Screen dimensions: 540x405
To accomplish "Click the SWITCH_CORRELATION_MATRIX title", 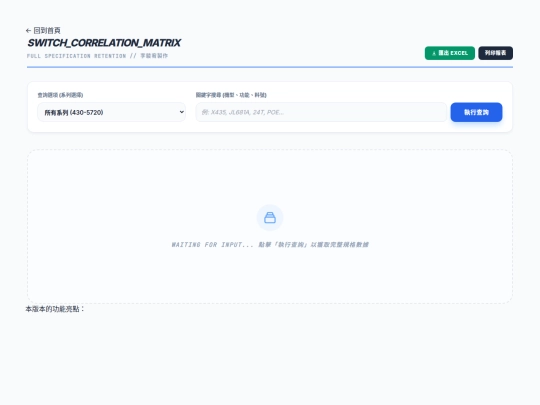I will coord(104,43).
